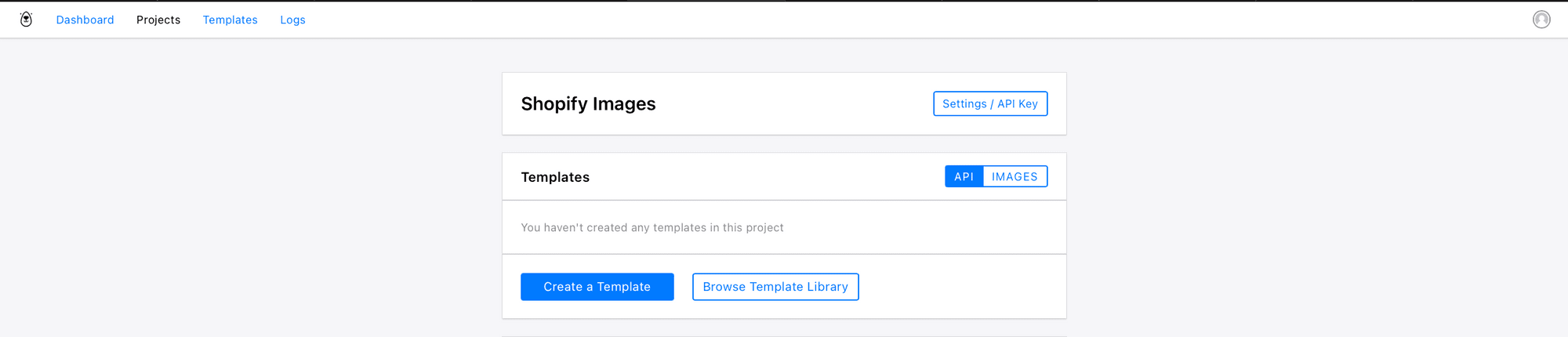
Task: Navigate to Templates in the top bar
Action: point(230,20)
